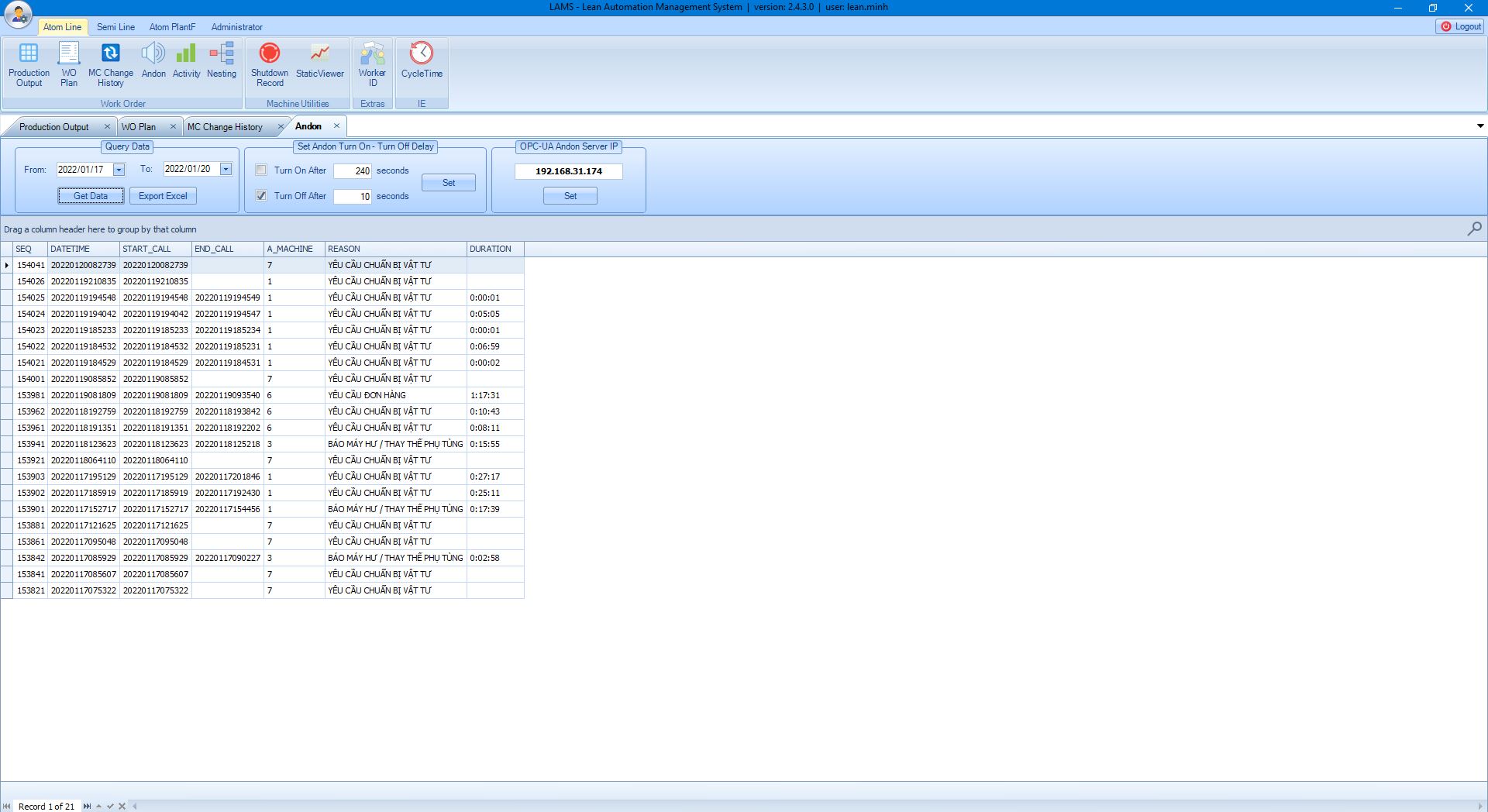Open the Production Output ribbon icon
This screenshot has width=1488, height=812.
(29, 64)
